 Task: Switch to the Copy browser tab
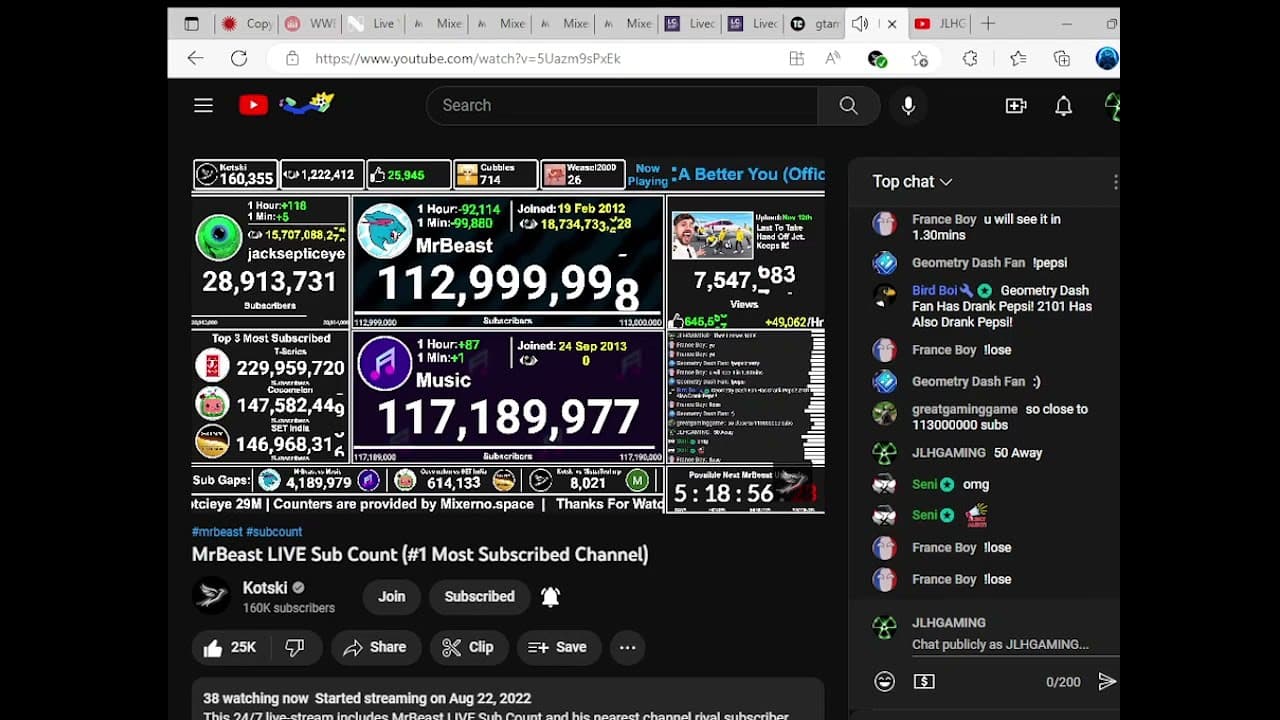(x=247, y=23)
